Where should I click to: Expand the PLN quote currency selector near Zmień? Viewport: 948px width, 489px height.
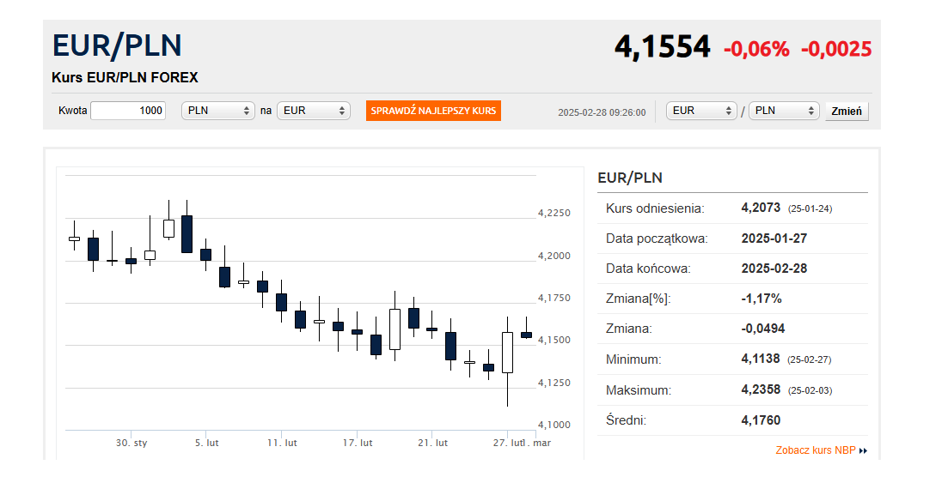point(784,111)
